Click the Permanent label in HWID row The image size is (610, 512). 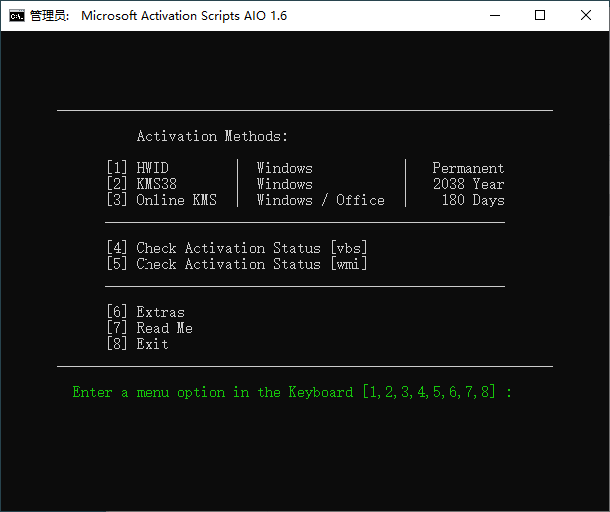[468, 168]
